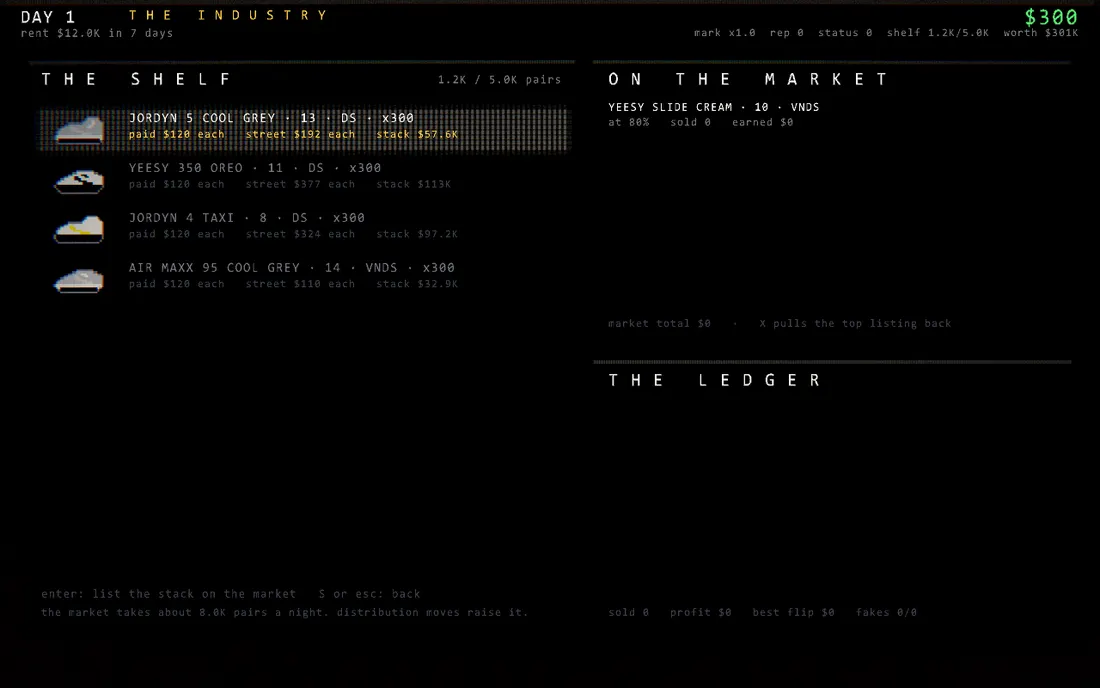Click the Yeesy 350 Oreo sneaker icon
Viewport: 1100px width, 688px height.
coord(79,180)
